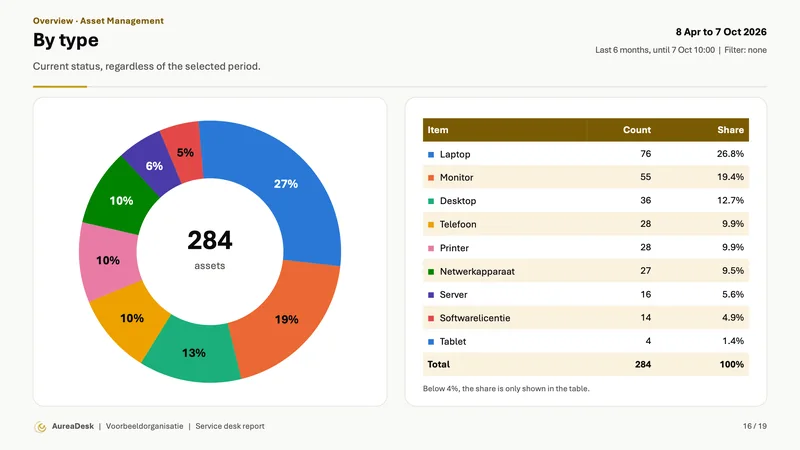Click the Tablet count value 4
The image size is (800, 450).
pos(648,341)
